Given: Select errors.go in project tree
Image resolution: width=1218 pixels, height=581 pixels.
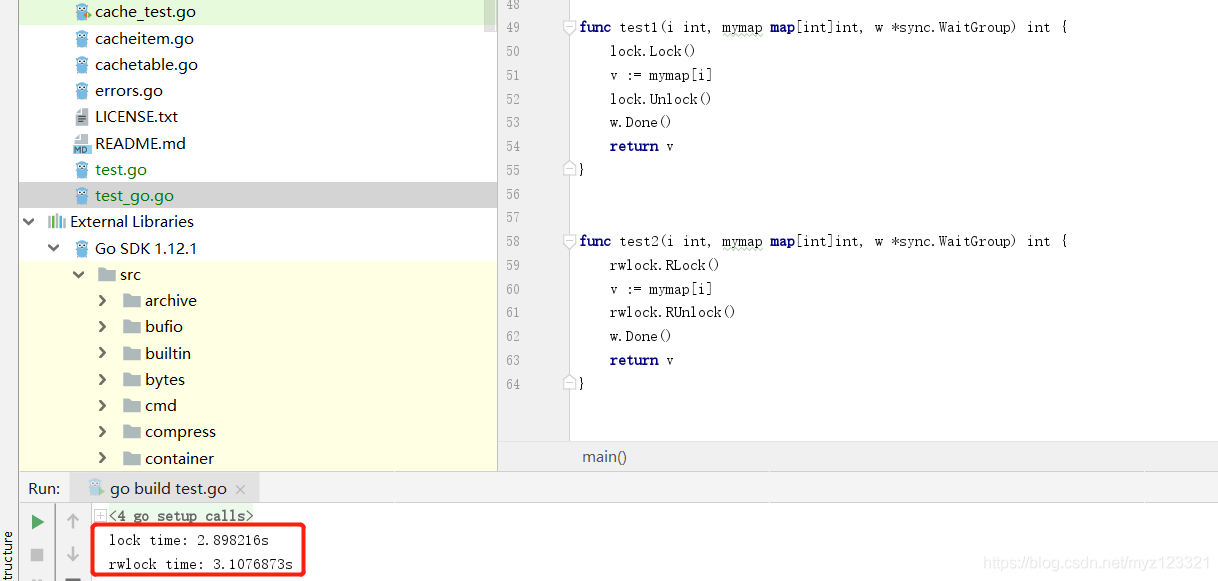Looking at the screenshot, I should point(128,90).
